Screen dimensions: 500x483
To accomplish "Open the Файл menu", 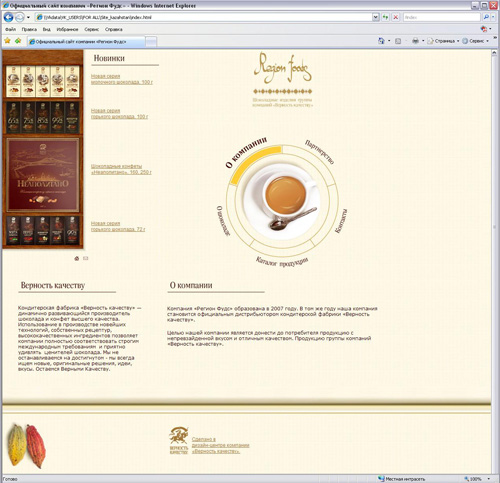I will click(10, 29).
